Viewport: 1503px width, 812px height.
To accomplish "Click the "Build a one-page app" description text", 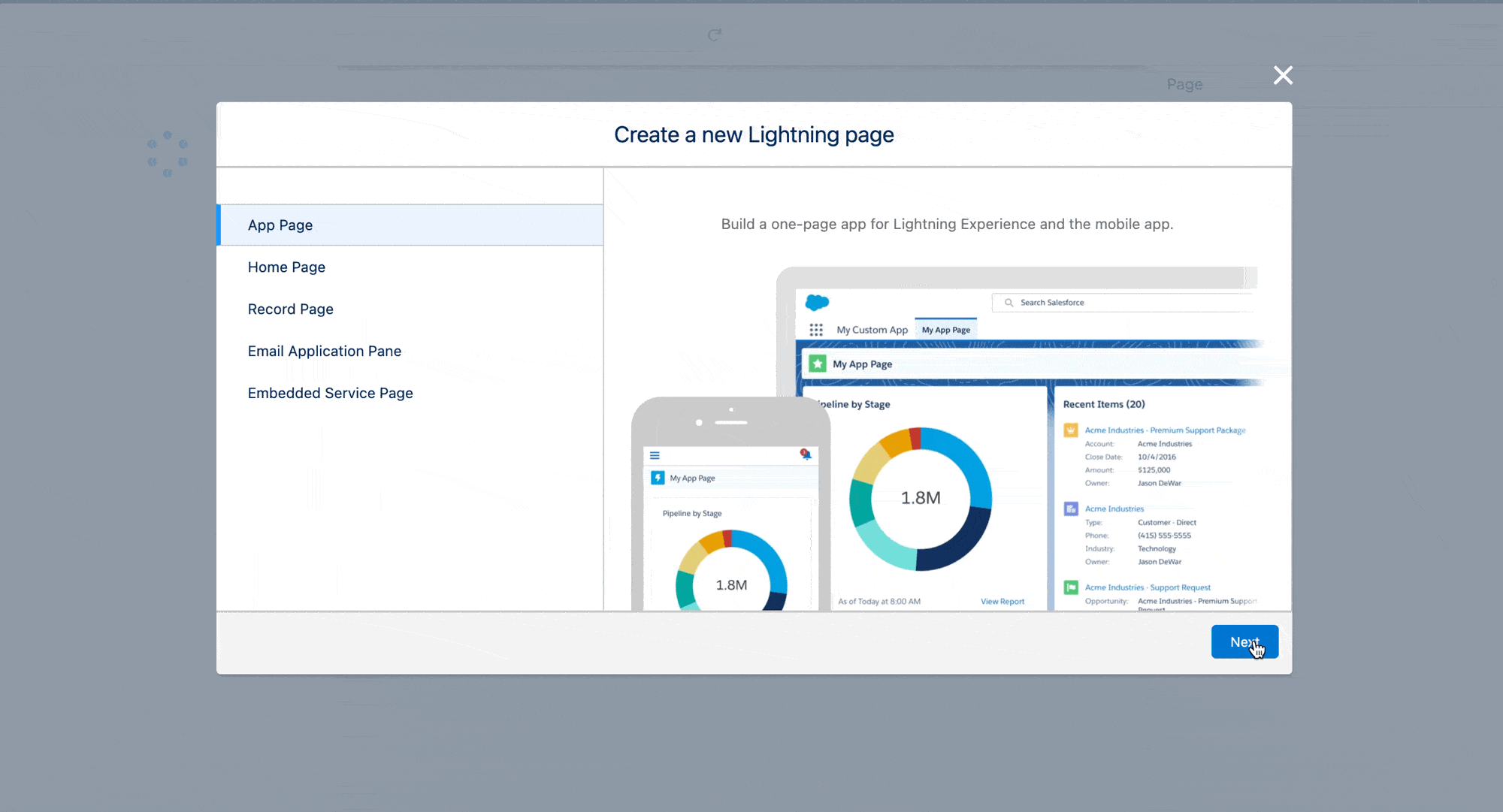I will tap(947, 224).
